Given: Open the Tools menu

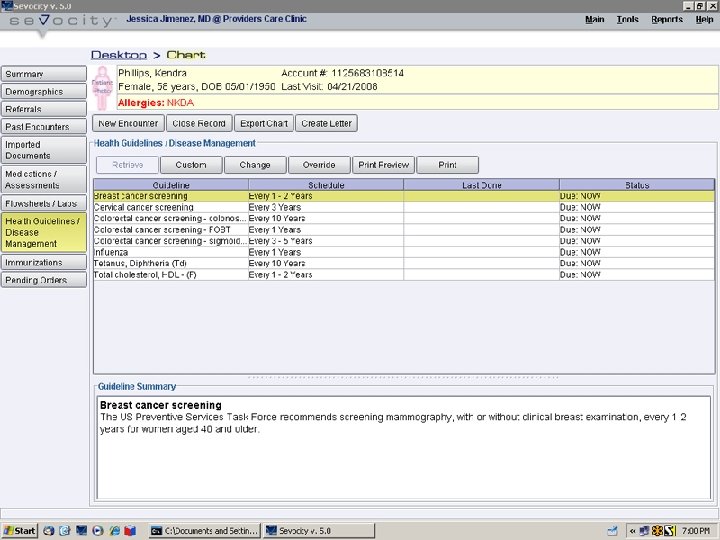Looking at the screenshot, I should (x=627, y=19).
